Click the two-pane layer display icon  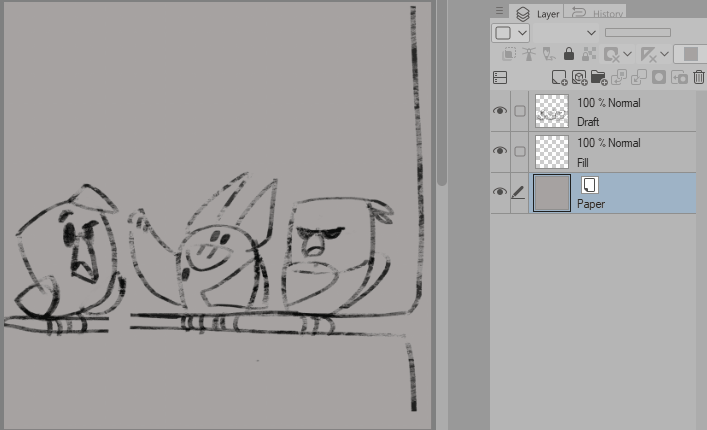(x=500, y=78)
